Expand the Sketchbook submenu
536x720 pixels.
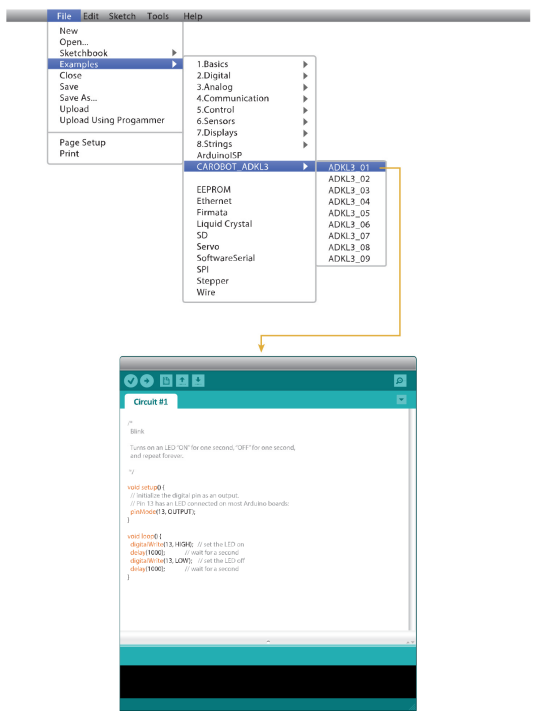pyautogui.click(x=115, y=53)
